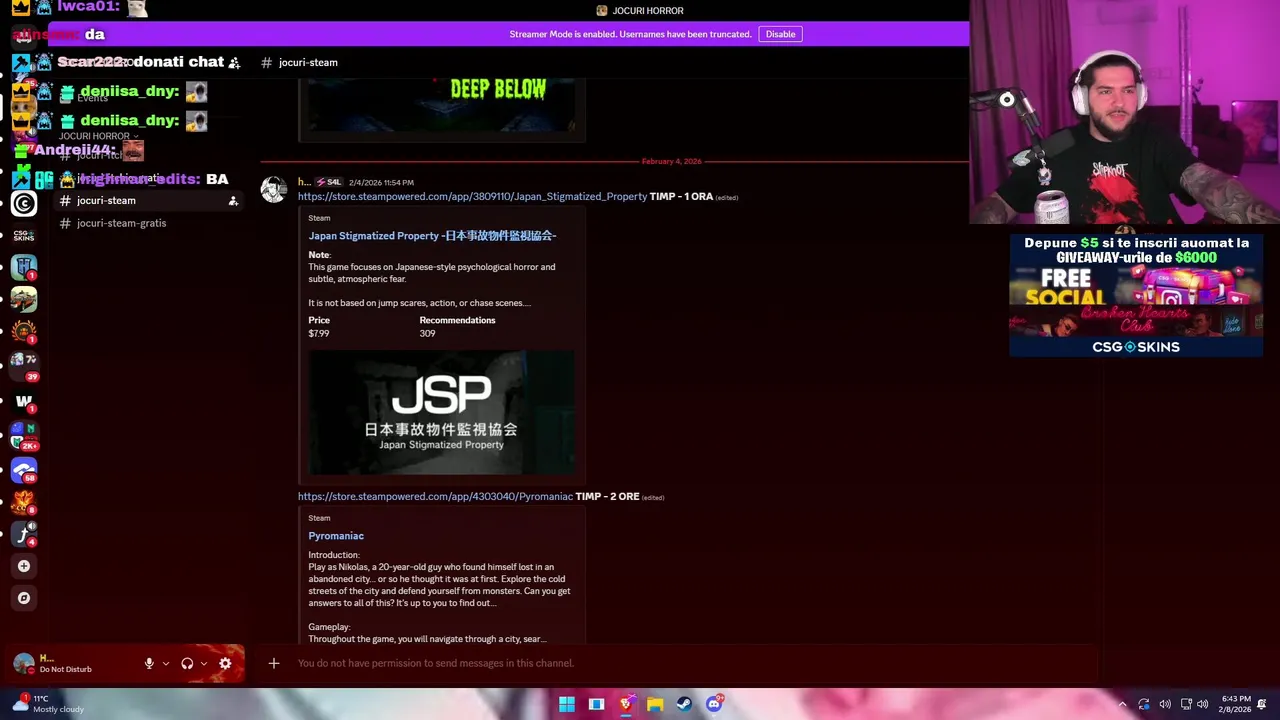The height and width of the screenshot is (720, 1280).
Task: Click Japan Stigmatized Property embed title
Action: 432,236
